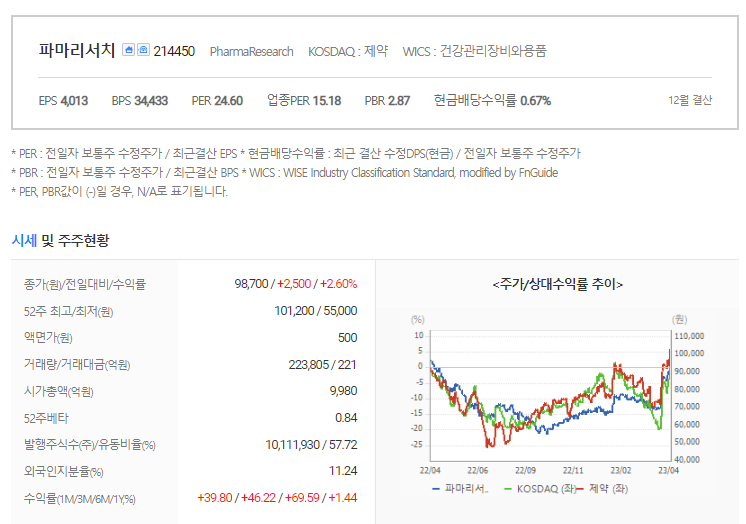Click the PharmaResearch English name
746x524 pixels.
point(252,51)
